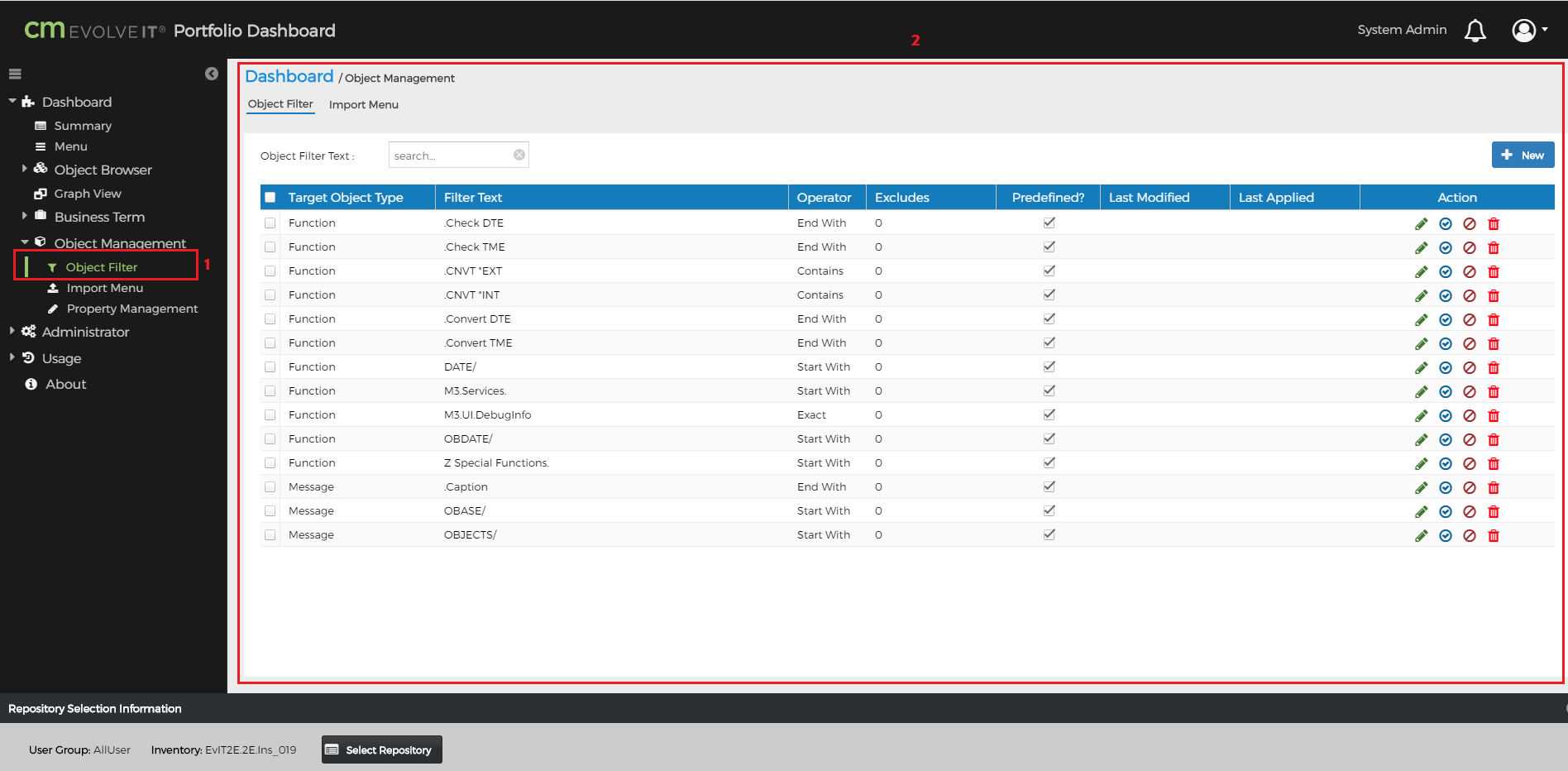Sort by Target Object Type column
The image size is (1568, 771).
point(346,197)
